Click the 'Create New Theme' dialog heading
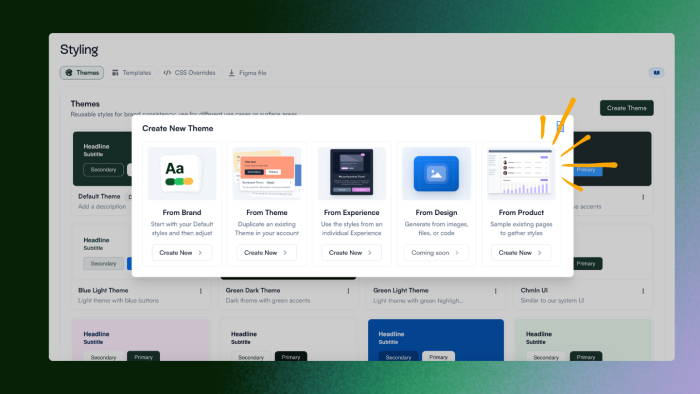 178,129
